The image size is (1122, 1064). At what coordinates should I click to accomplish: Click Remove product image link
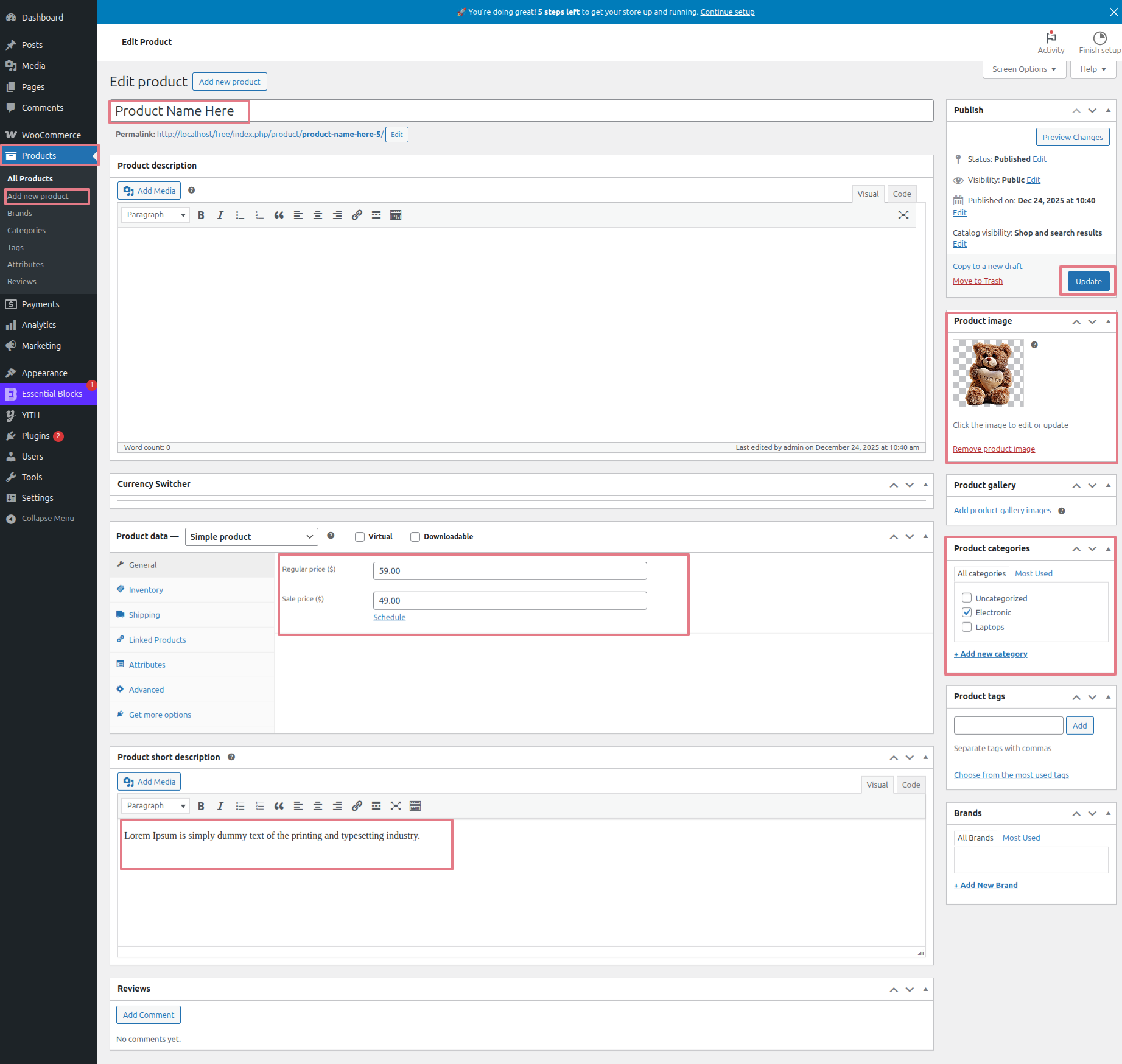tap(994, 449)
